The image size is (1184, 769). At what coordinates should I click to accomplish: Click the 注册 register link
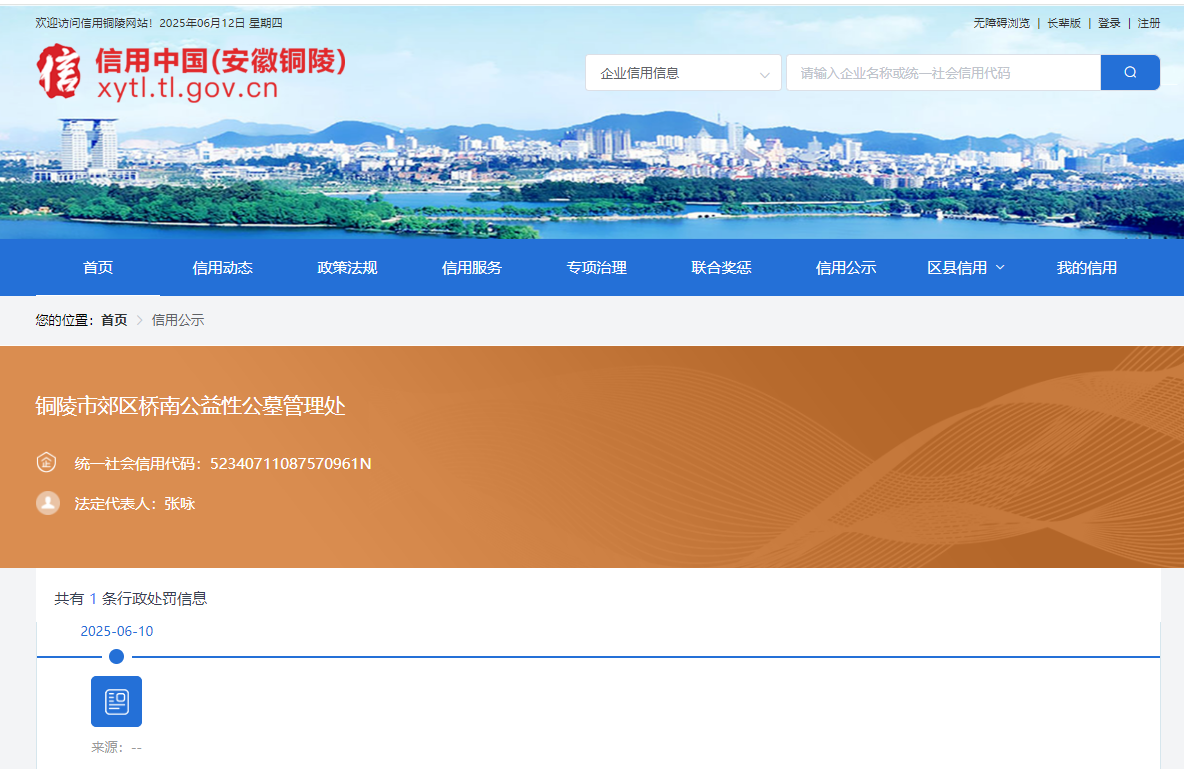pos(1149,23)
